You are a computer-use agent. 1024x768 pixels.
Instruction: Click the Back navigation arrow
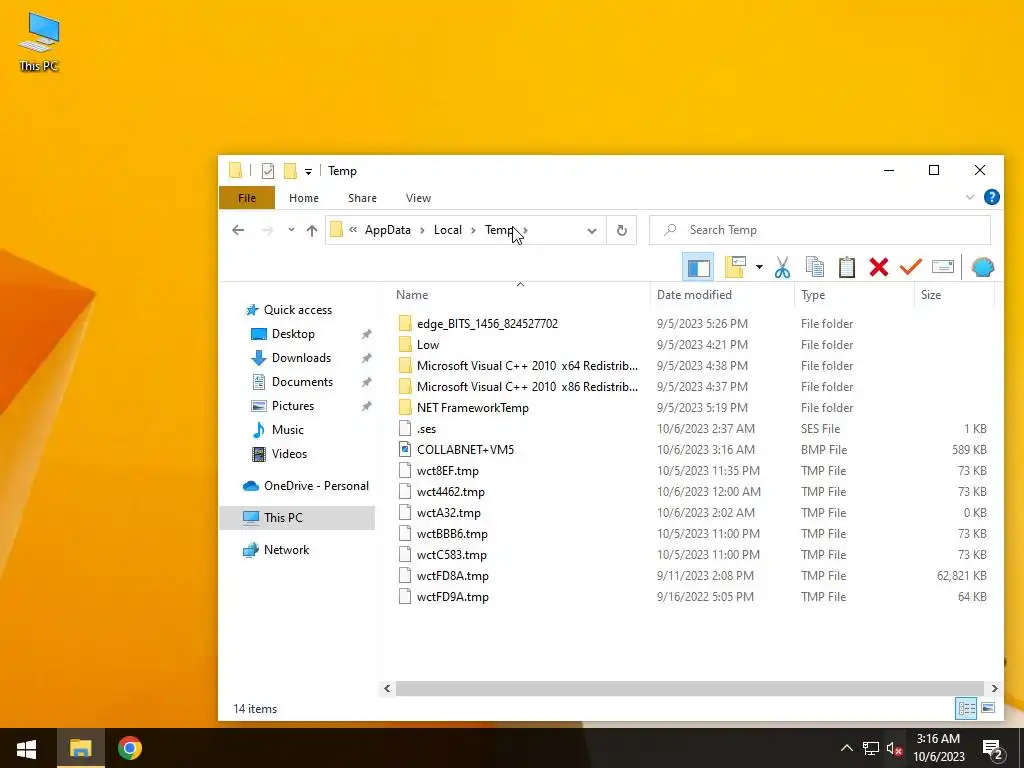[238, 230]
